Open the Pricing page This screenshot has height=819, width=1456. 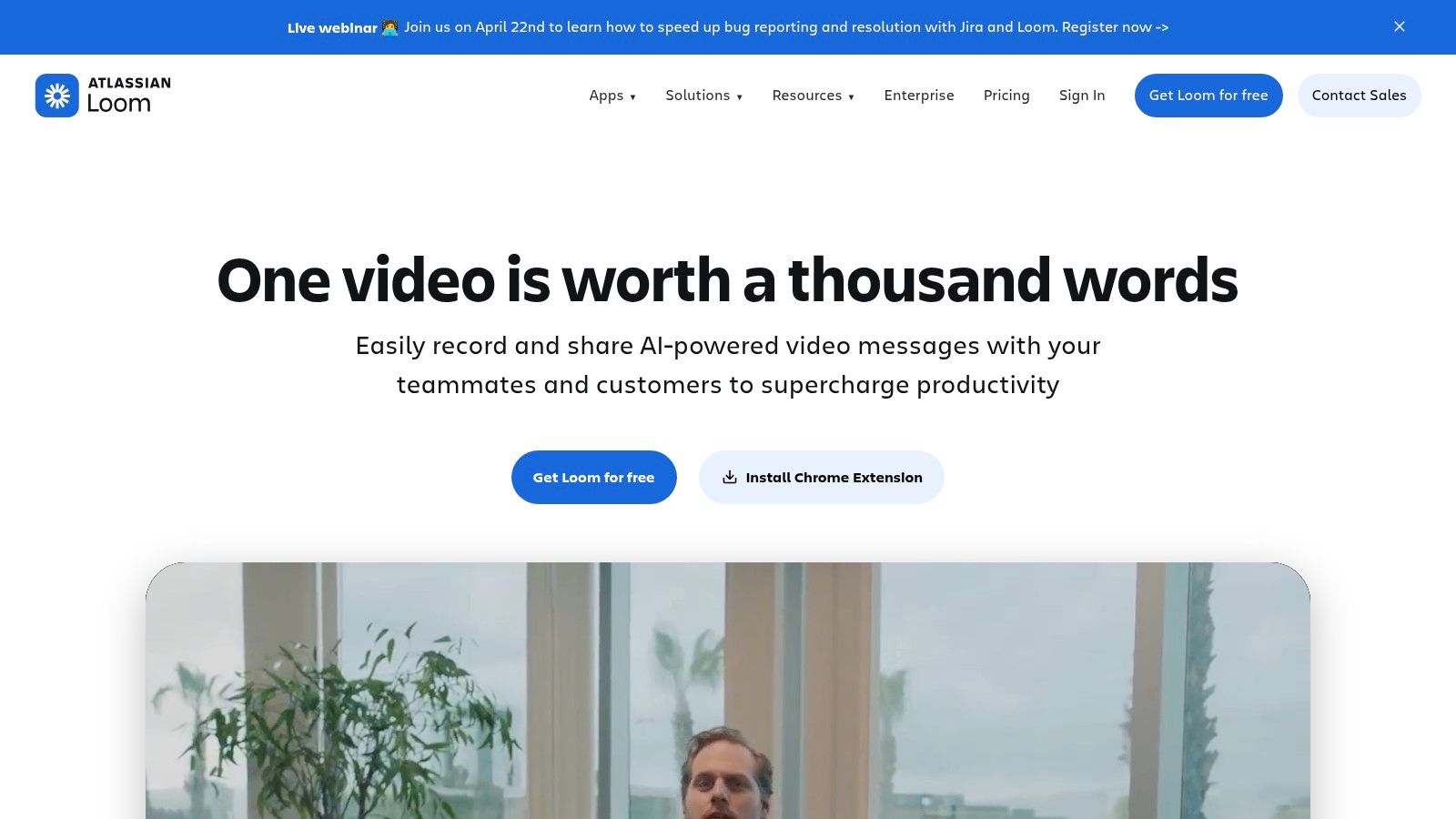(x=1006, y=96)
